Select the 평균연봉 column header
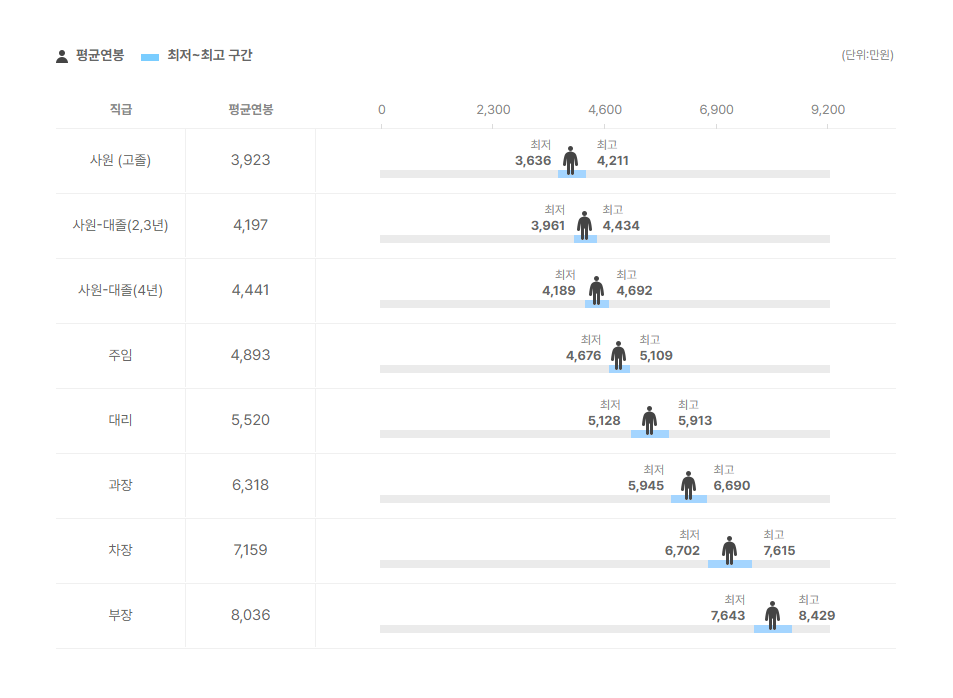Viewport: 953px width, 698px height. coord(250,109)
